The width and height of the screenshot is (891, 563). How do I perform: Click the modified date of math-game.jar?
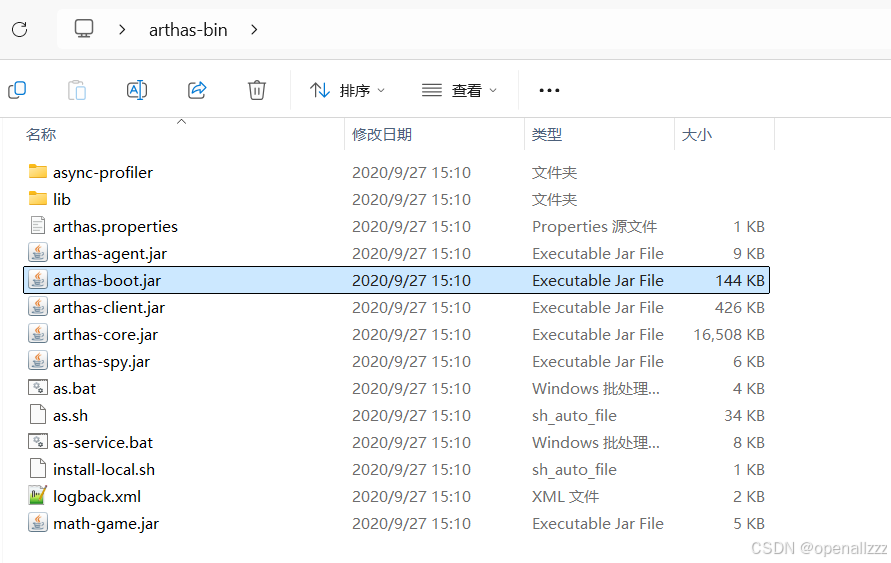coord(411,524)
